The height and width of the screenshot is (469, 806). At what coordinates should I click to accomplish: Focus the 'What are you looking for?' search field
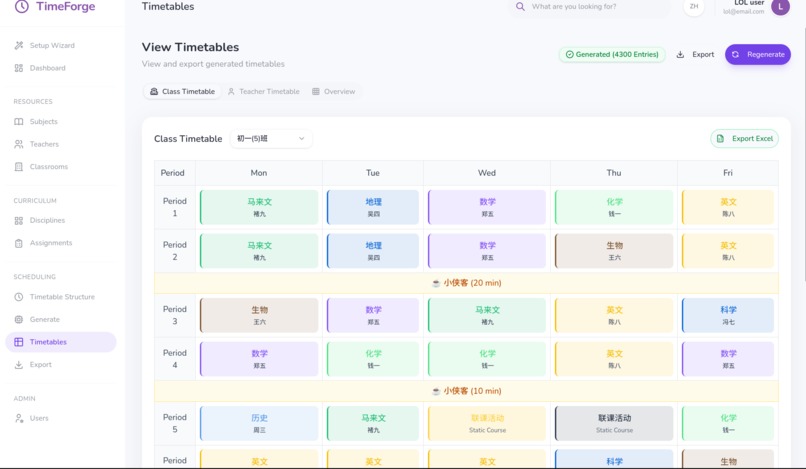(590, 7)
